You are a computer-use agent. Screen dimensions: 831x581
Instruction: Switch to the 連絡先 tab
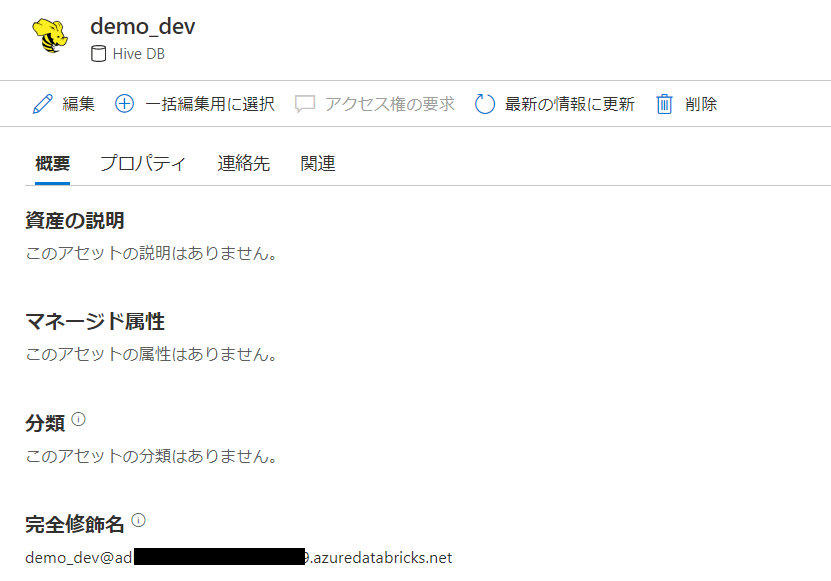[243, 163]
